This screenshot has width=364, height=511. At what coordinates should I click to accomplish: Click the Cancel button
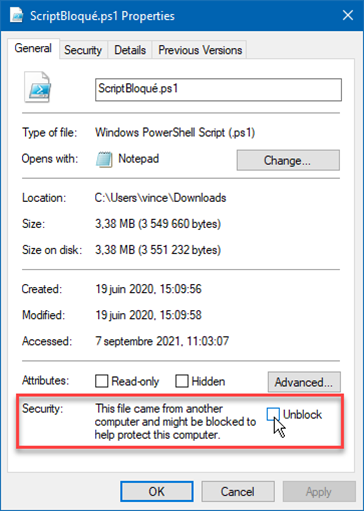[238, 491]
